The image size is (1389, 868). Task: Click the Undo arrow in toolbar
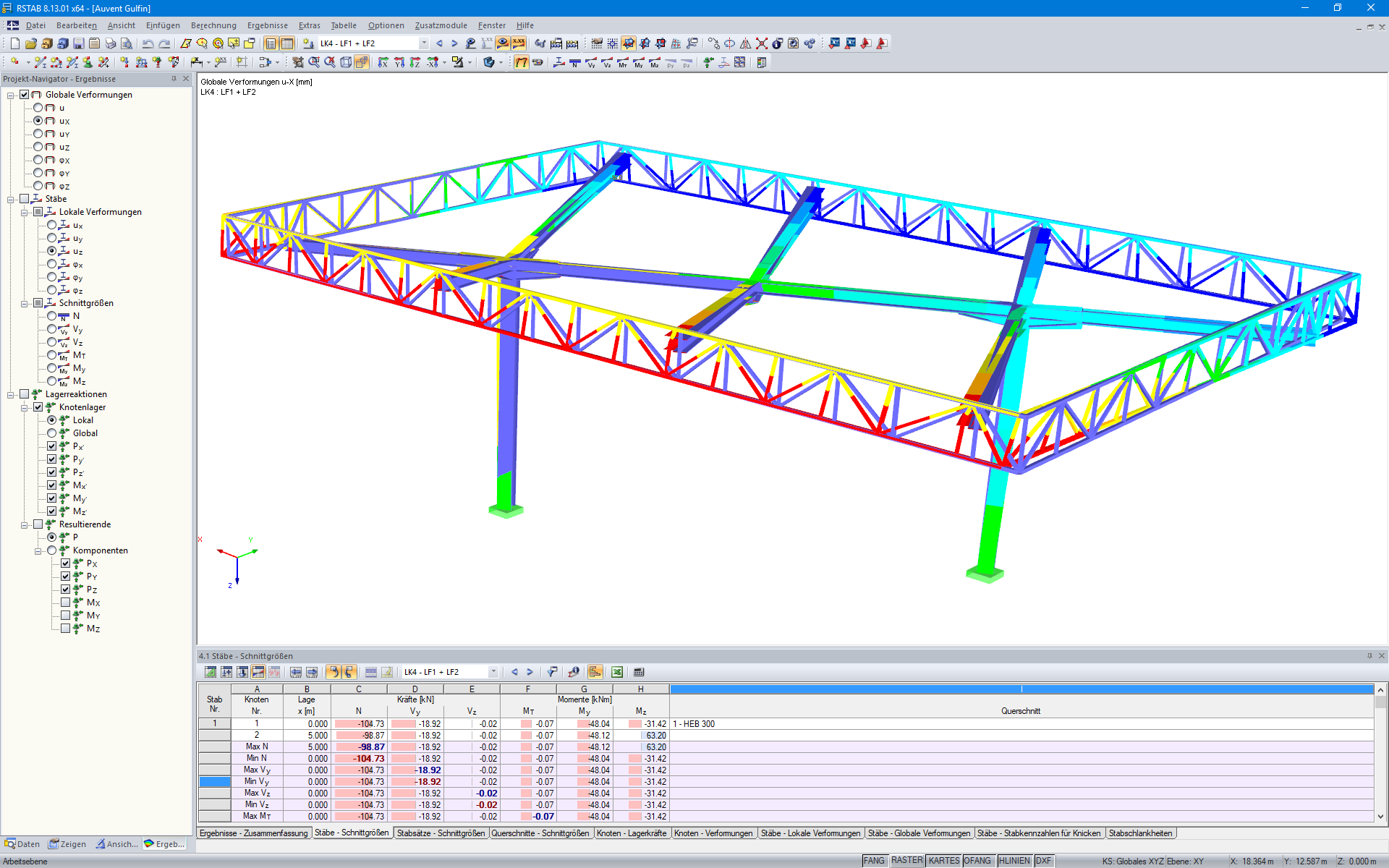148,43
